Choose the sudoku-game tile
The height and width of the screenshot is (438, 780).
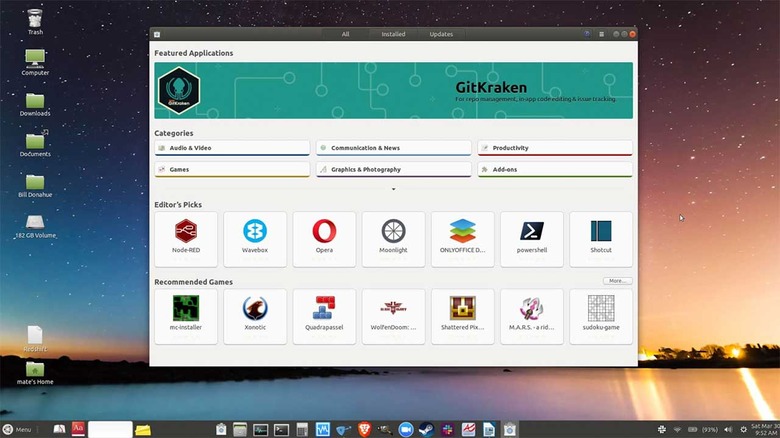(601, 315)
